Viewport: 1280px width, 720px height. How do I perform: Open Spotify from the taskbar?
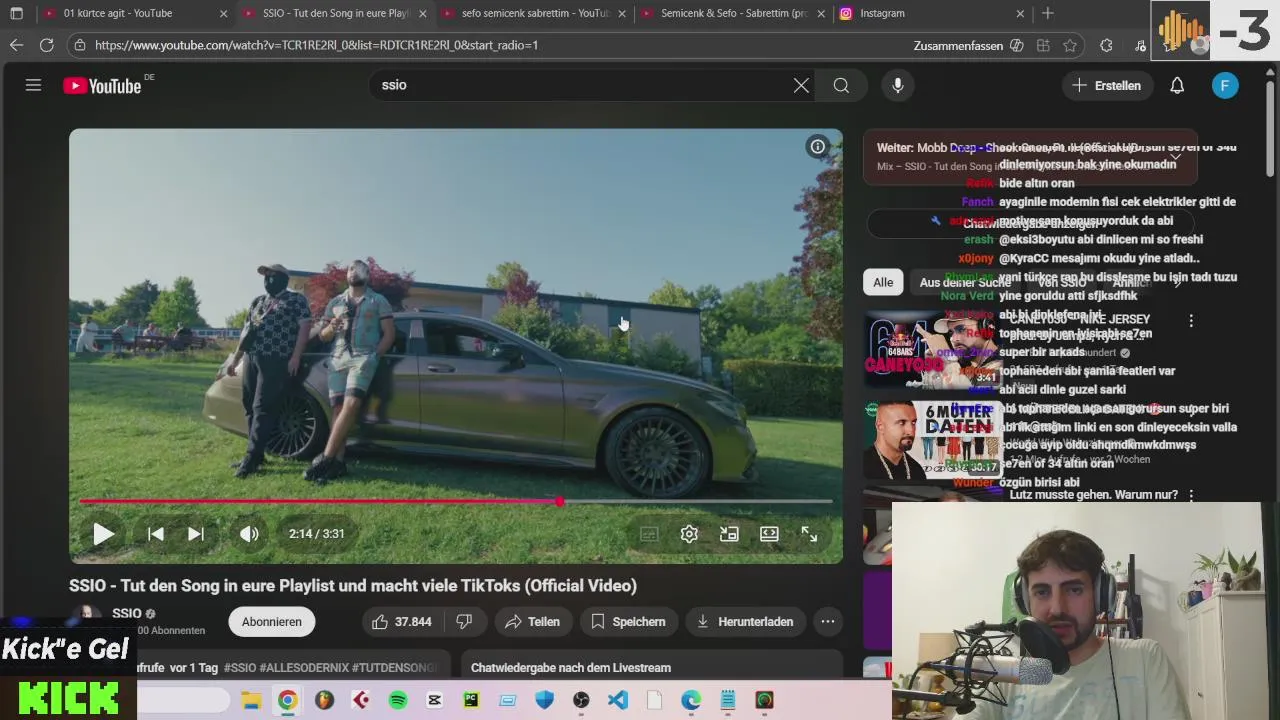coord(398,700)
